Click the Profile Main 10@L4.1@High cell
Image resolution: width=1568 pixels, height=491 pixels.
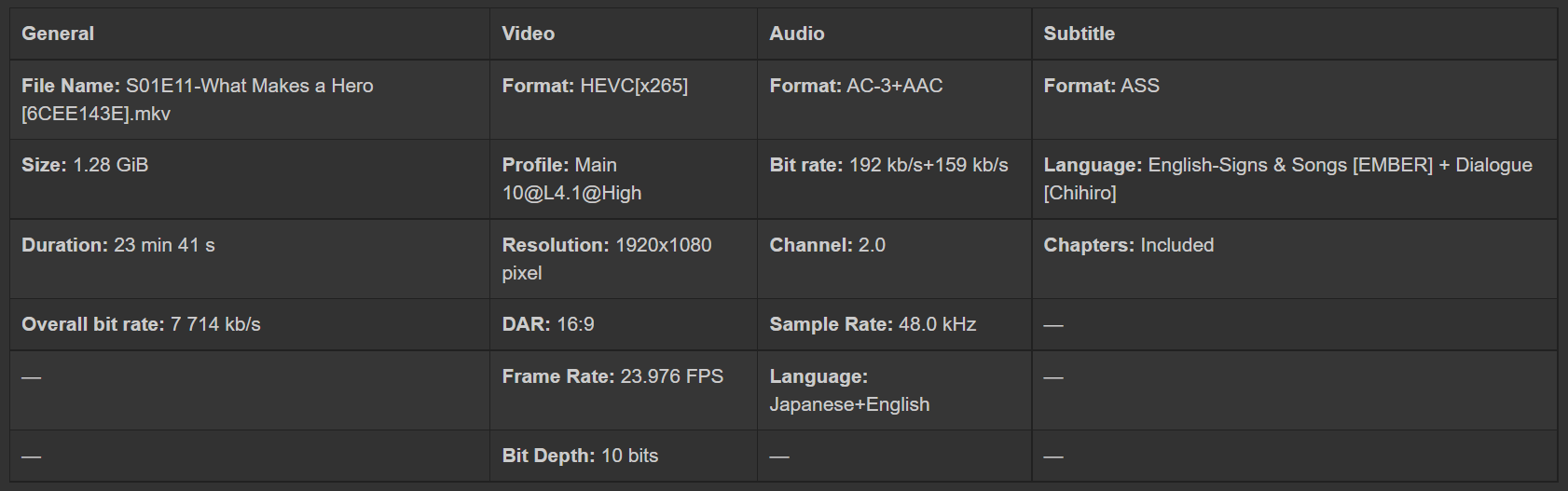click(x=571, y=179)
